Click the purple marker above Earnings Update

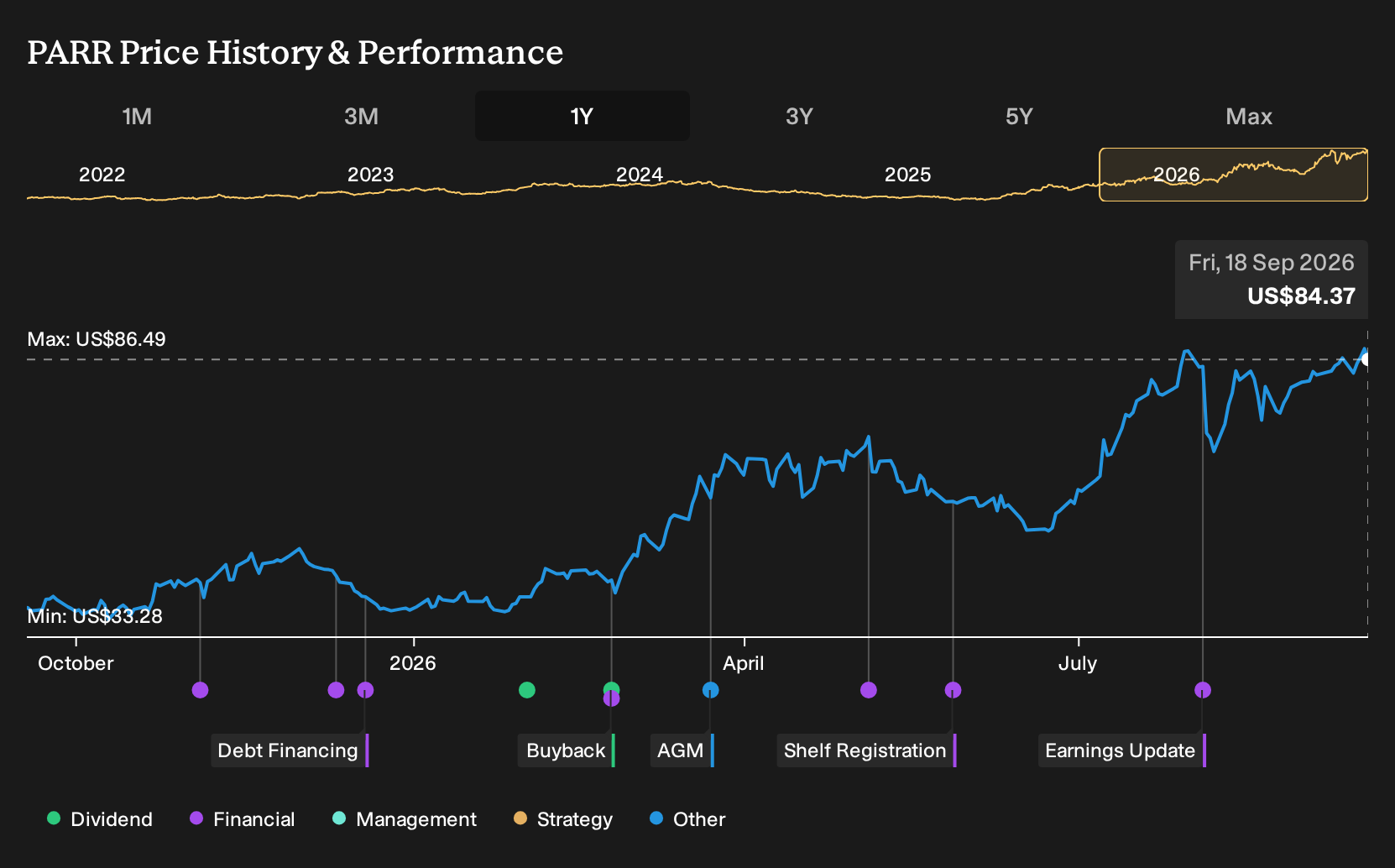[1203, 690]
